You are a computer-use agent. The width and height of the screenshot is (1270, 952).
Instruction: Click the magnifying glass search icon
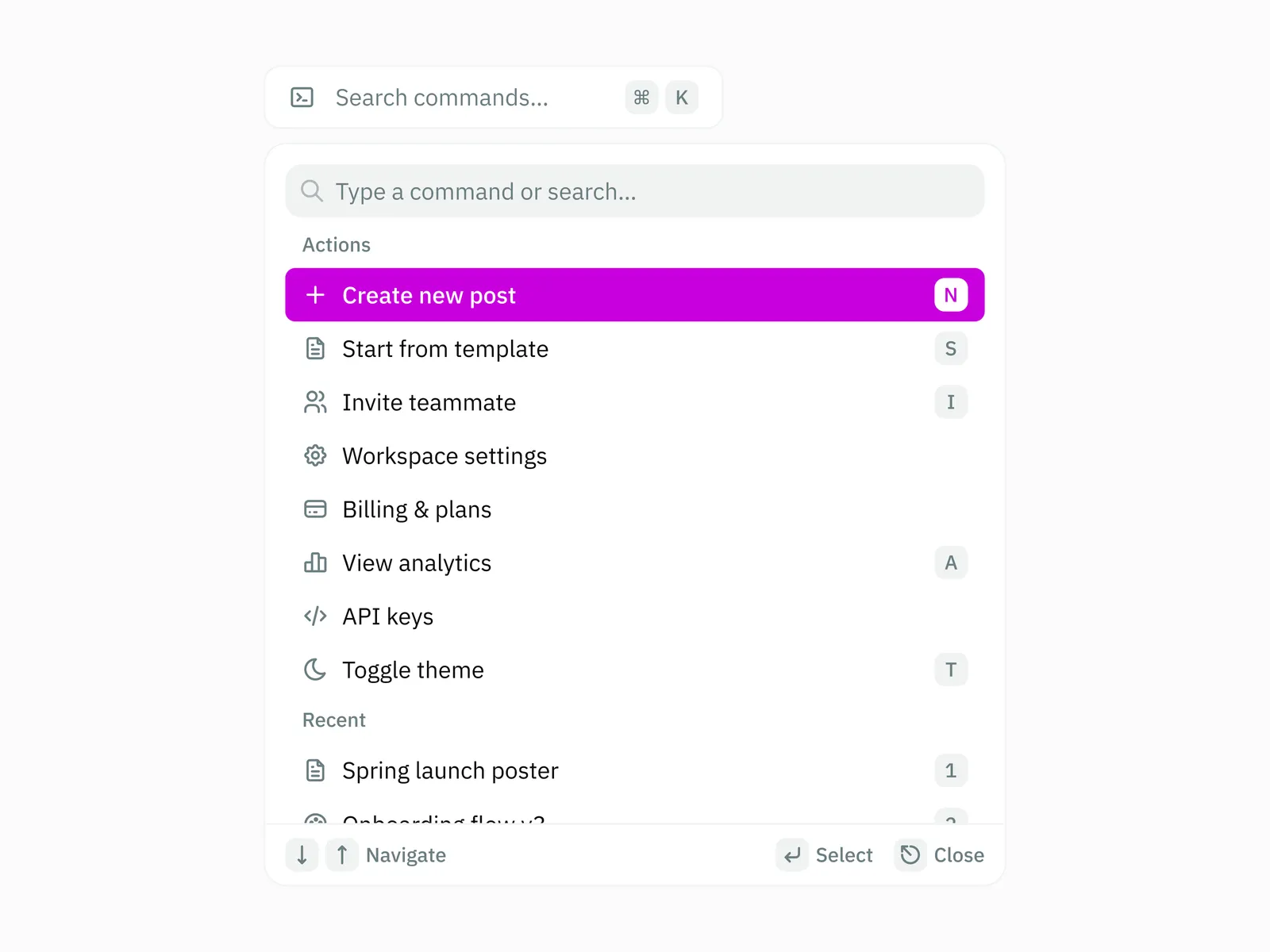[x=312, y=191]
